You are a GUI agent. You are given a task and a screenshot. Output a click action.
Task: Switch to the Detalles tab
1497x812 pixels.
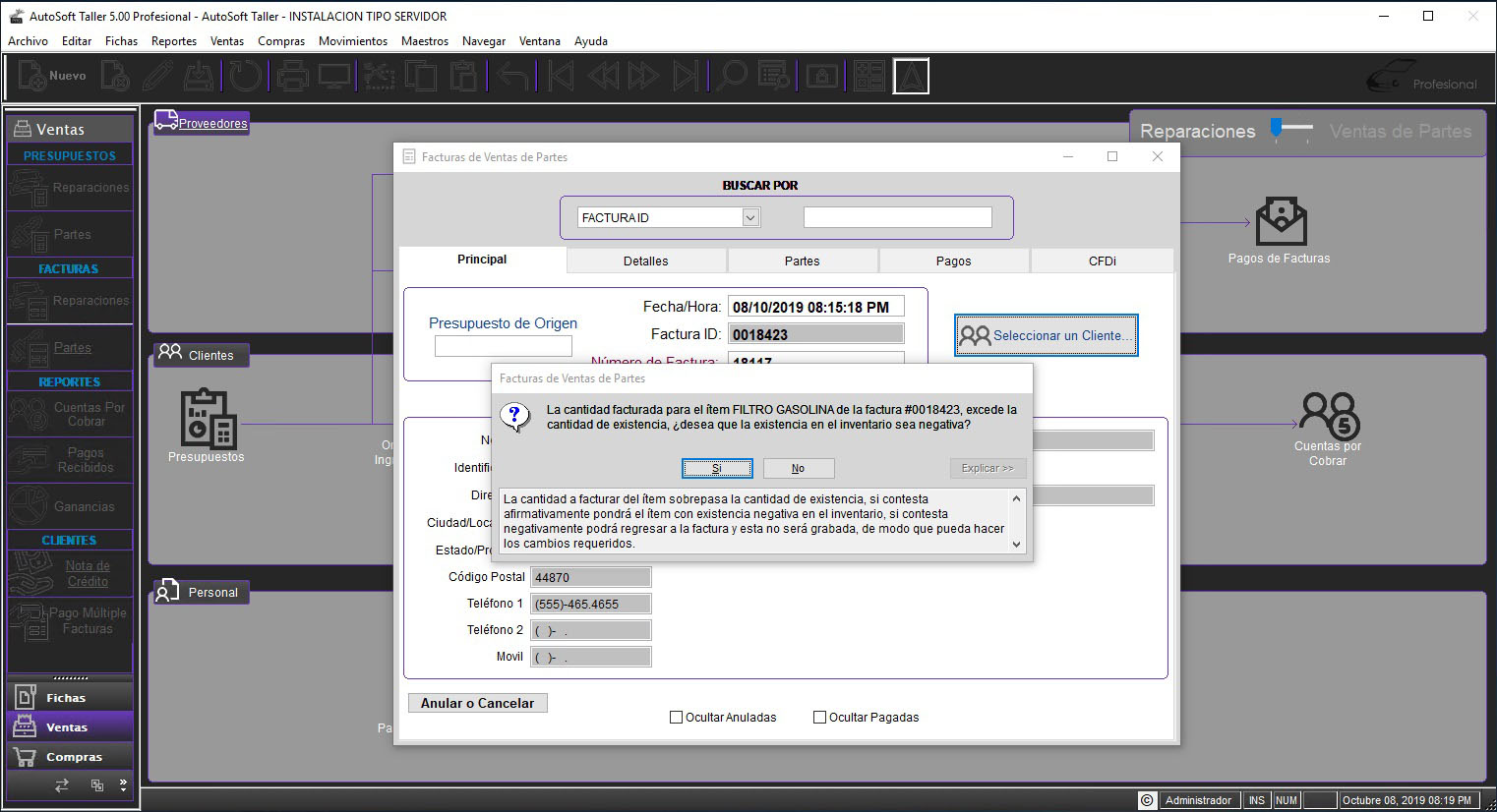pos(646,261)
